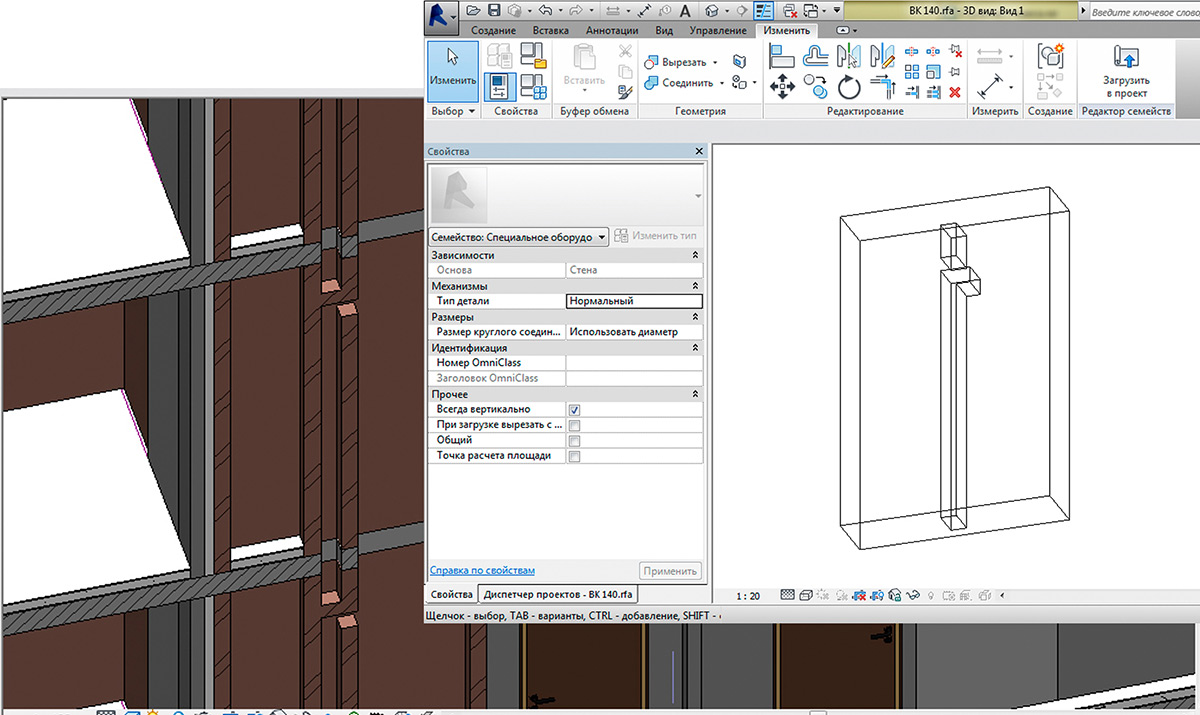Enable При загрузке вырезать checkbox
1200x715 pixels.
575,425
